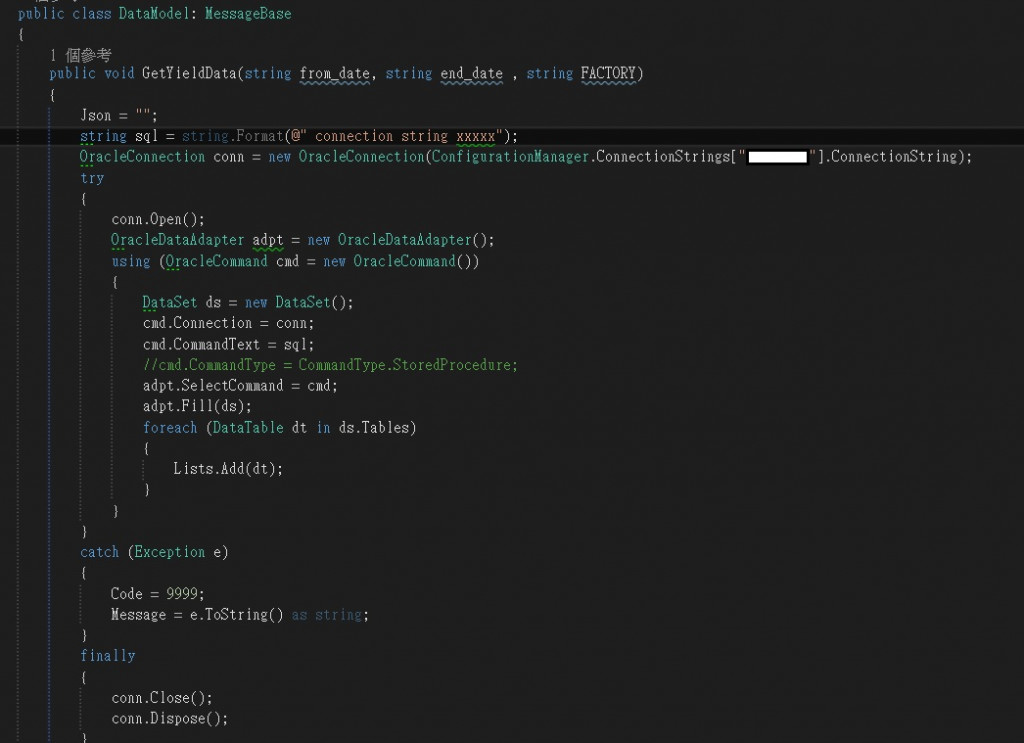Click the catch keyword
The image size is (1024, 743).
click(x=99, y=552)
